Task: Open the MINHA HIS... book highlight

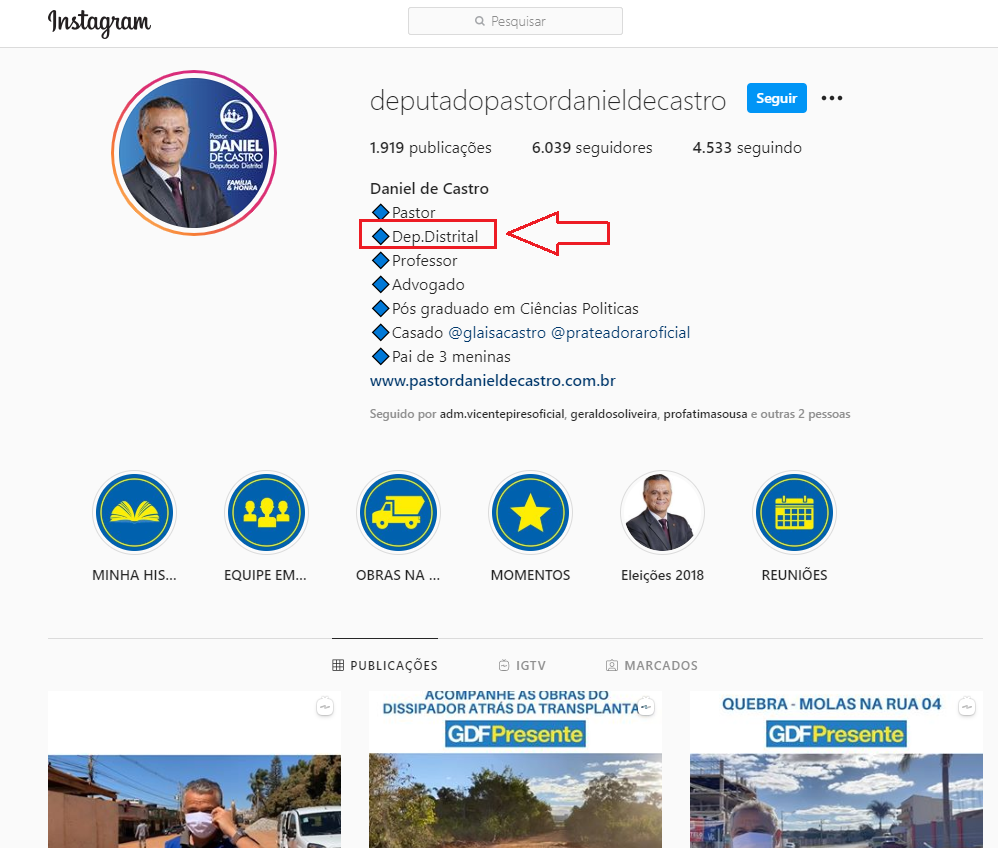Action: point(134,513)
